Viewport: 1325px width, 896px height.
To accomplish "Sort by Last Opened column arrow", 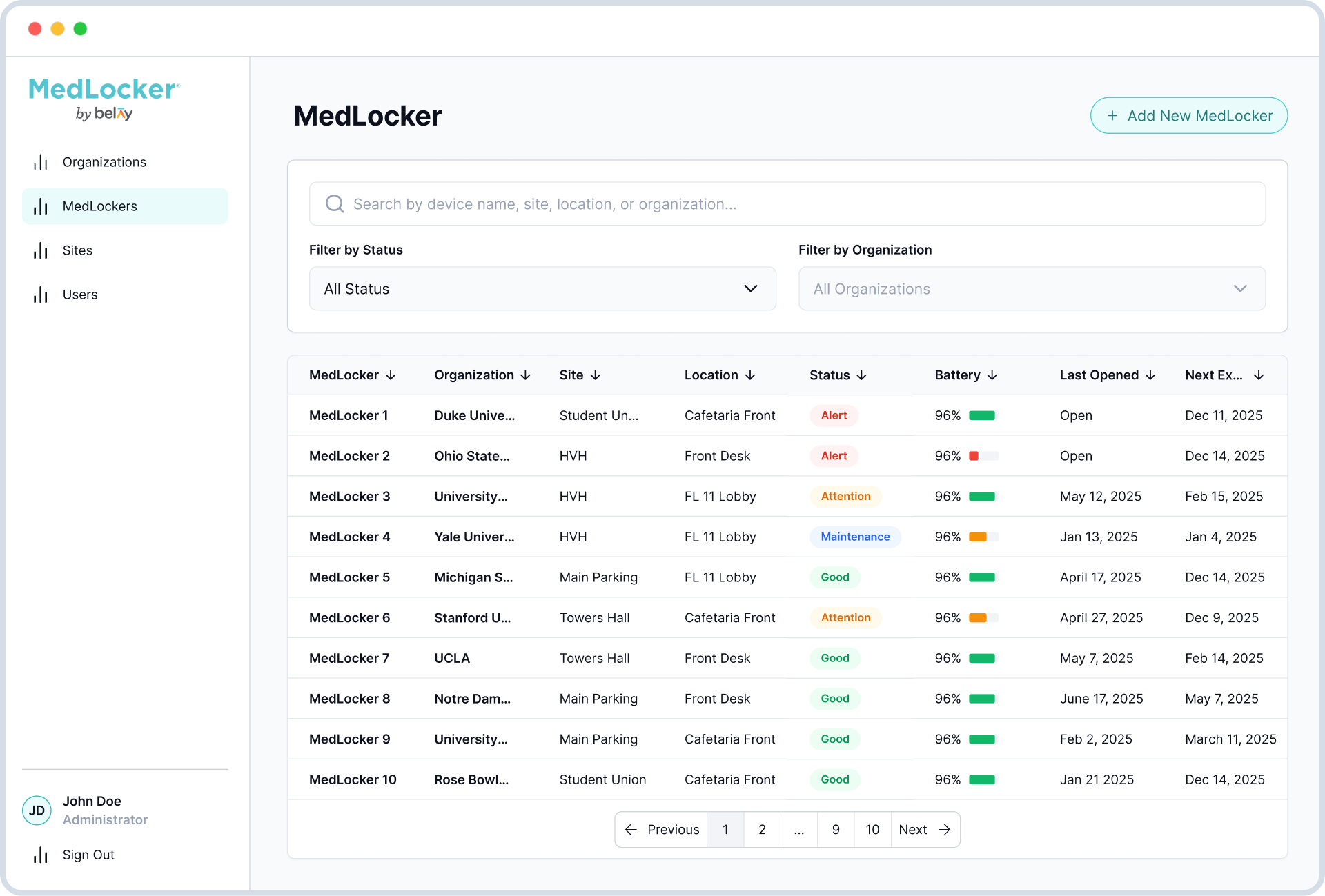I will coord(1150,375).
